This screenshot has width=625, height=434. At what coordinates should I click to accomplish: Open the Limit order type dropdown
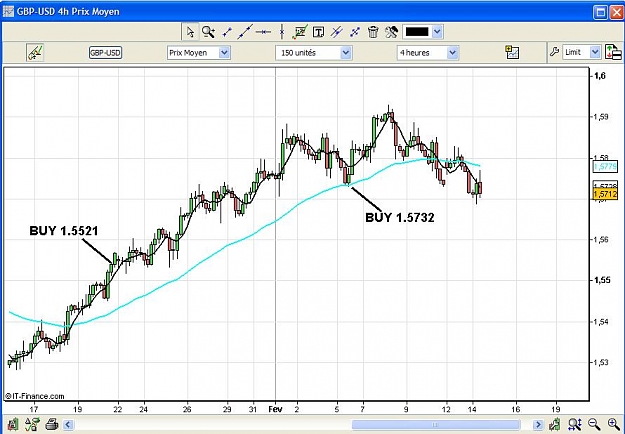click(x=581, y=52)
